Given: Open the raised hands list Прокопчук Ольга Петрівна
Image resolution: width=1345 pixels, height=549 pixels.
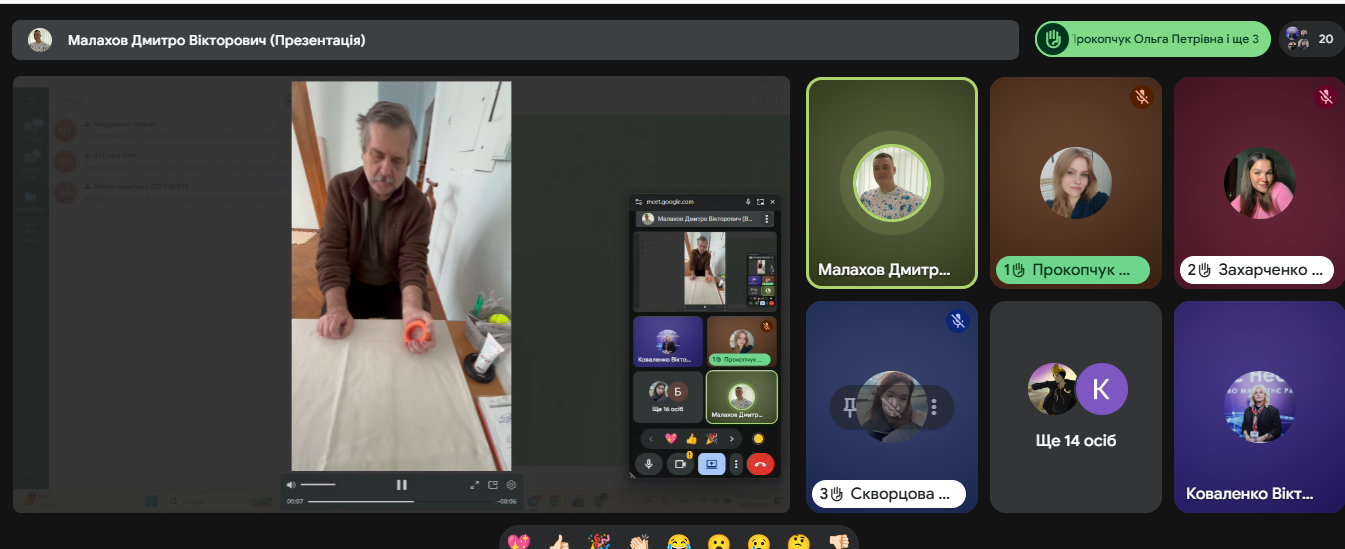Looking at the screenshot, I should [1153, 40].
